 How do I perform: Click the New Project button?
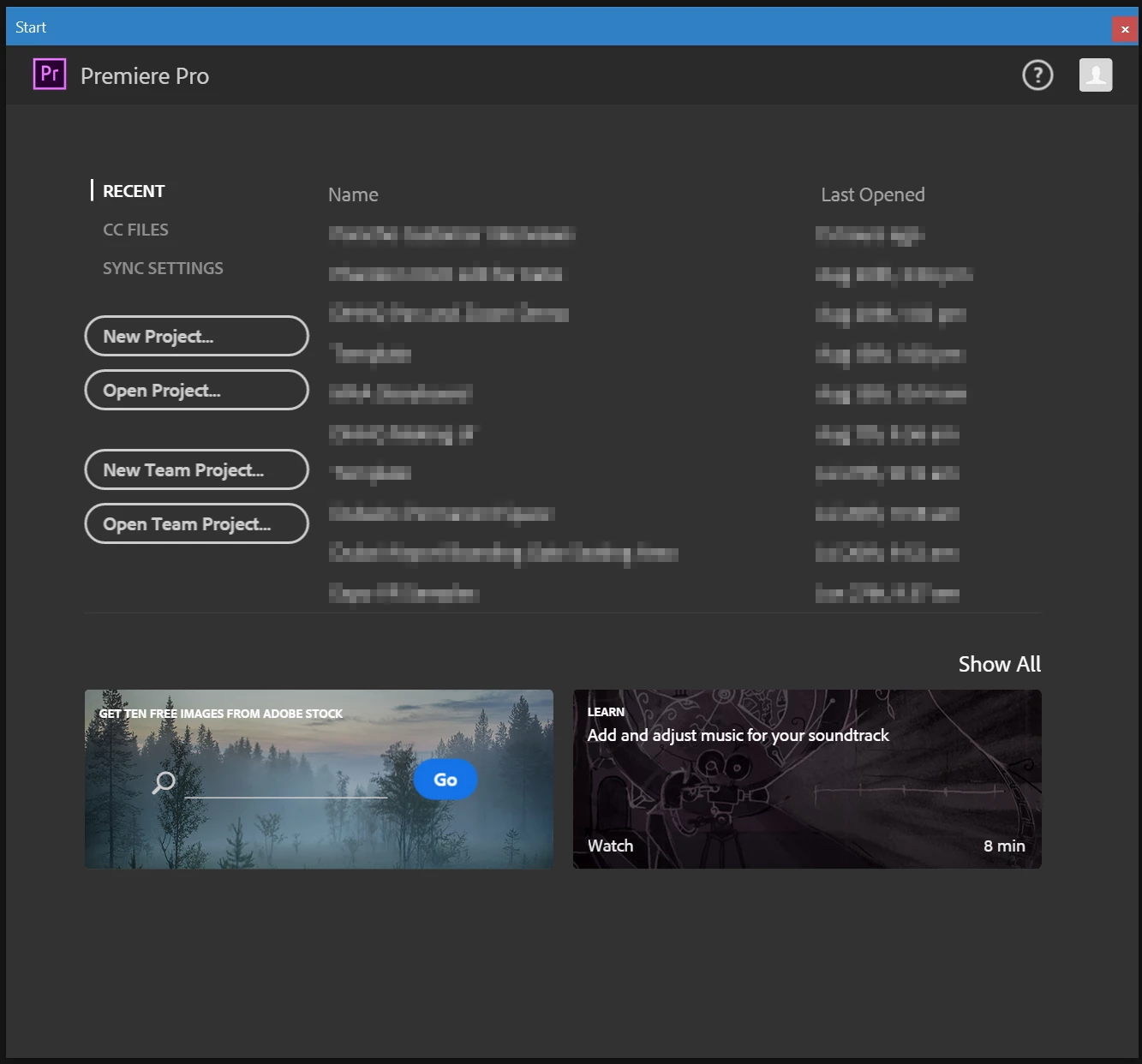click(x=196, y=336)
